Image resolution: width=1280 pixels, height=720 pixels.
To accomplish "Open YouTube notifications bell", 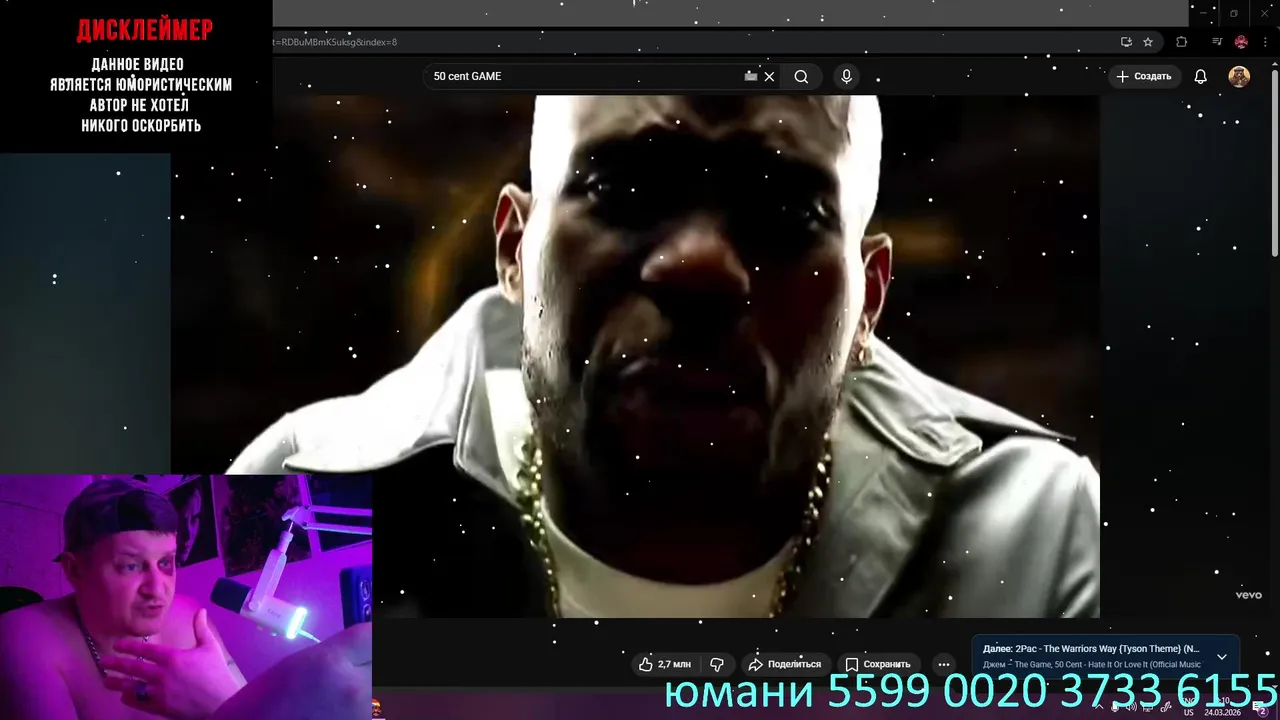I will pyautogui.click(x=1201, y=77).
